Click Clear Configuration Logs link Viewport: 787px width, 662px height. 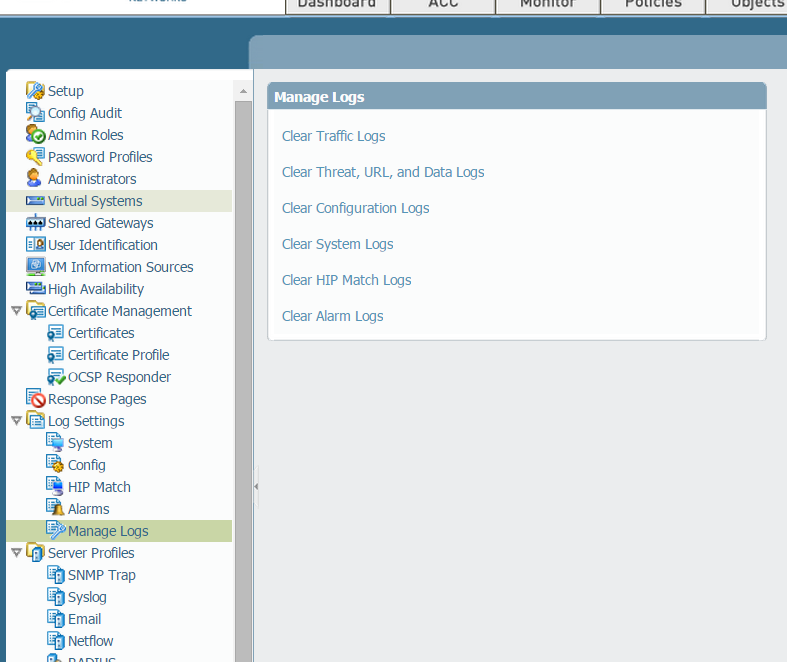(x=355, y=208)
